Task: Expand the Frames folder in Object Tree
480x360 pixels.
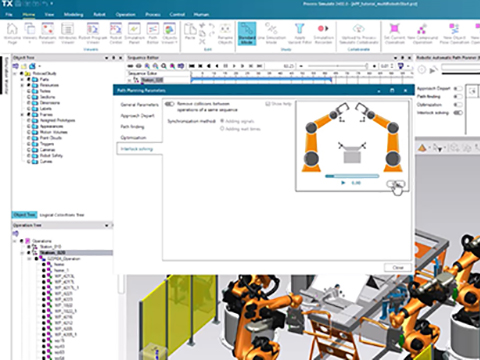Action: coord(22,114)
